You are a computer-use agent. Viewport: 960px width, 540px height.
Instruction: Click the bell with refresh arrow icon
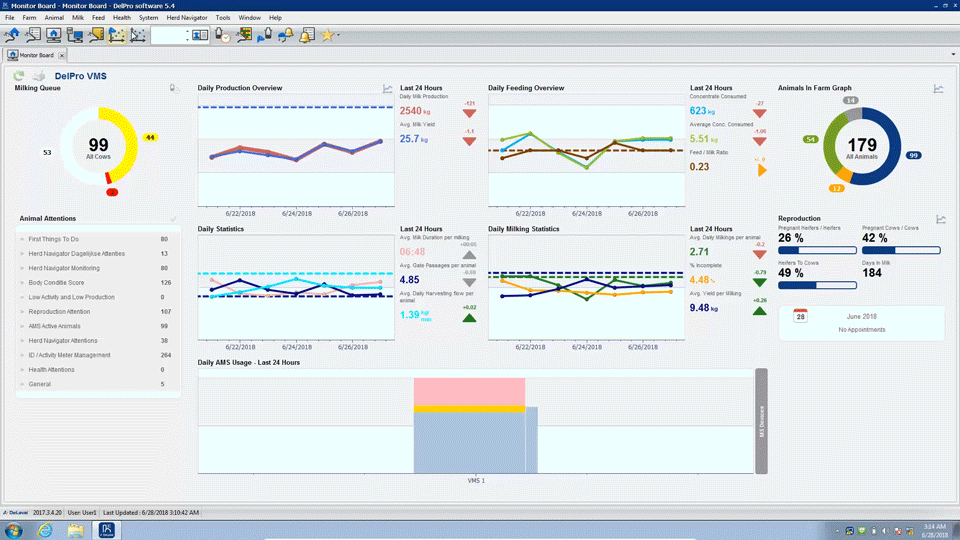coord(286,35)
